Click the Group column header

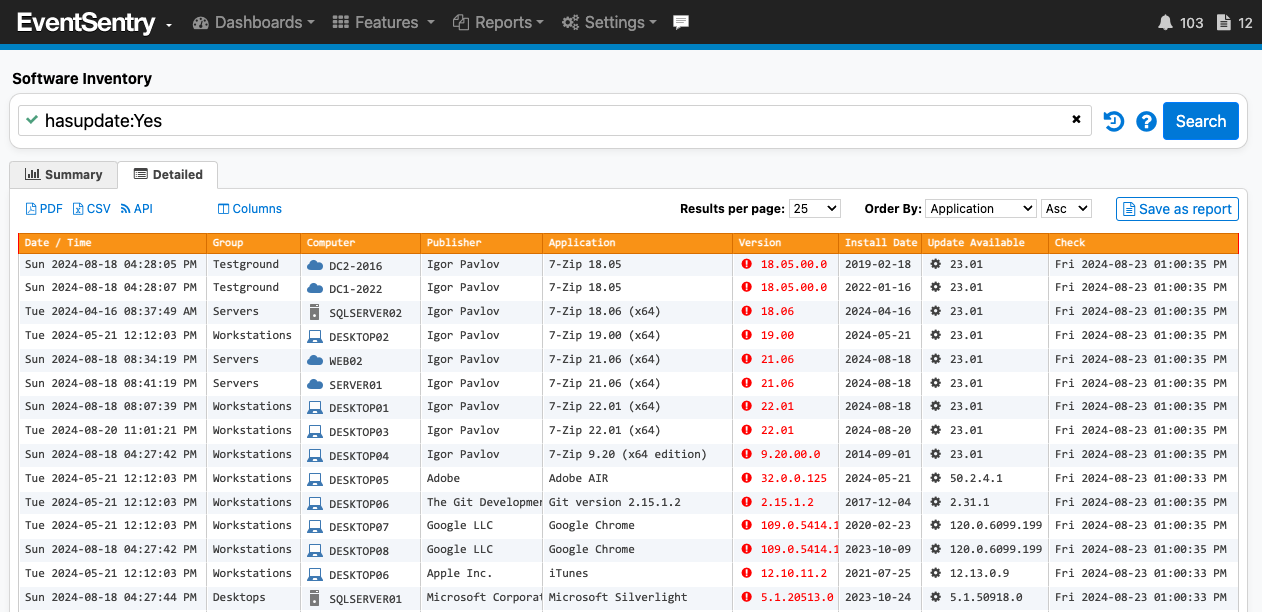pyautogui.click(x=253, y=243)
